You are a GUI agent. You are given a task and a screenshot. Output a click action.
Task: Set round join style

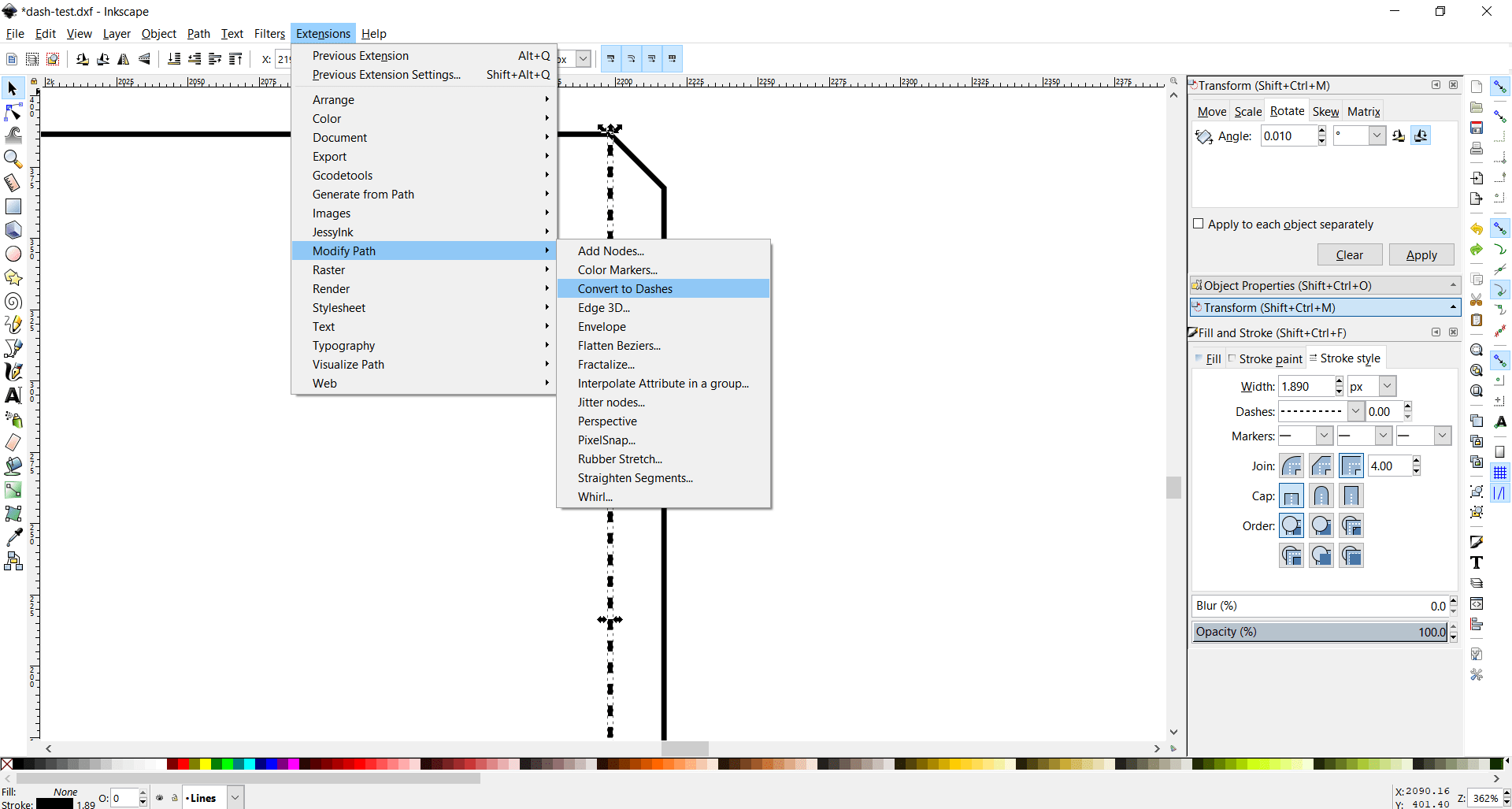coord(1291,466)
